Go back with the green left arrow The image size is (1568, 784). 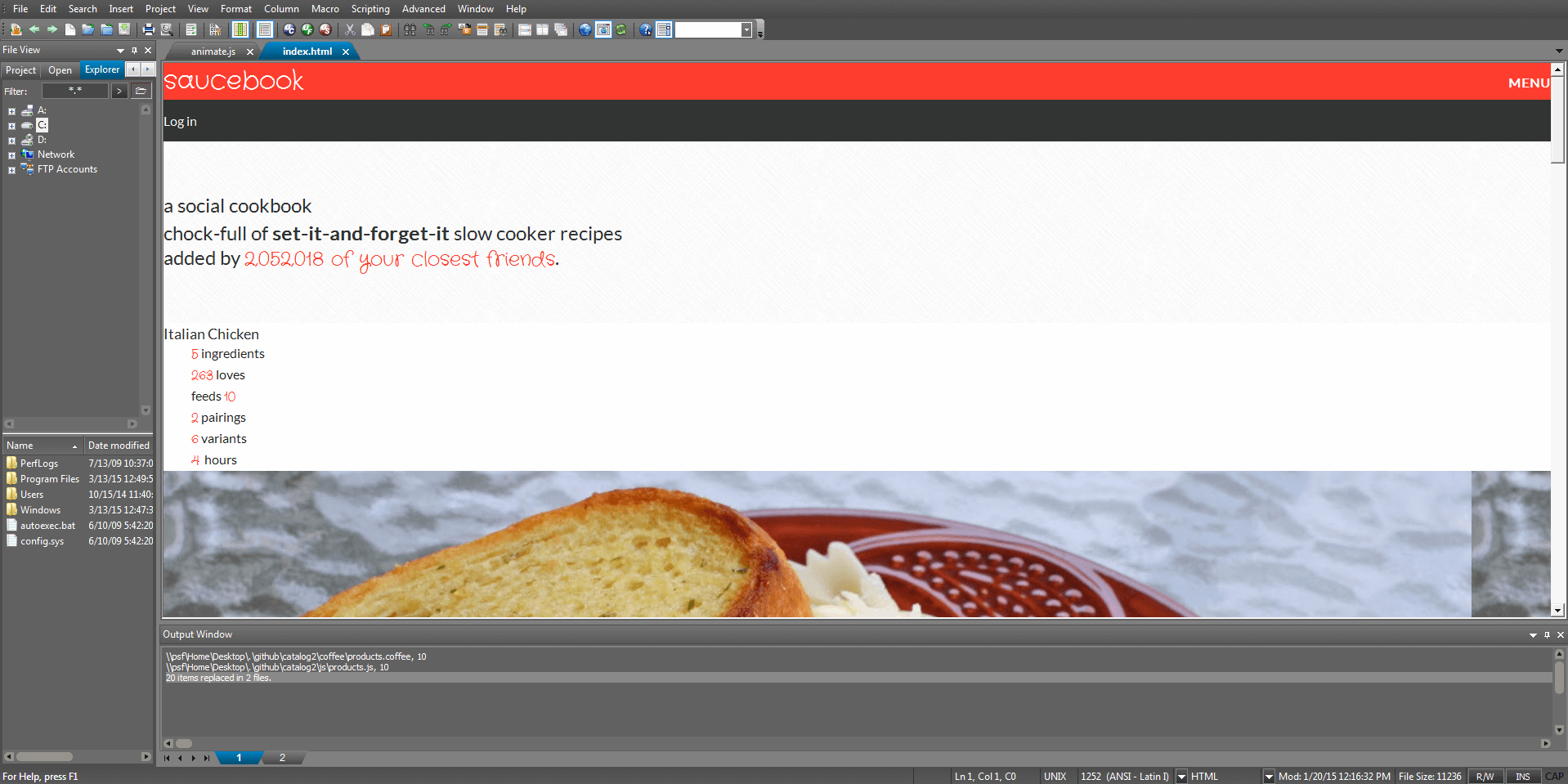click(x=34, y=29)
